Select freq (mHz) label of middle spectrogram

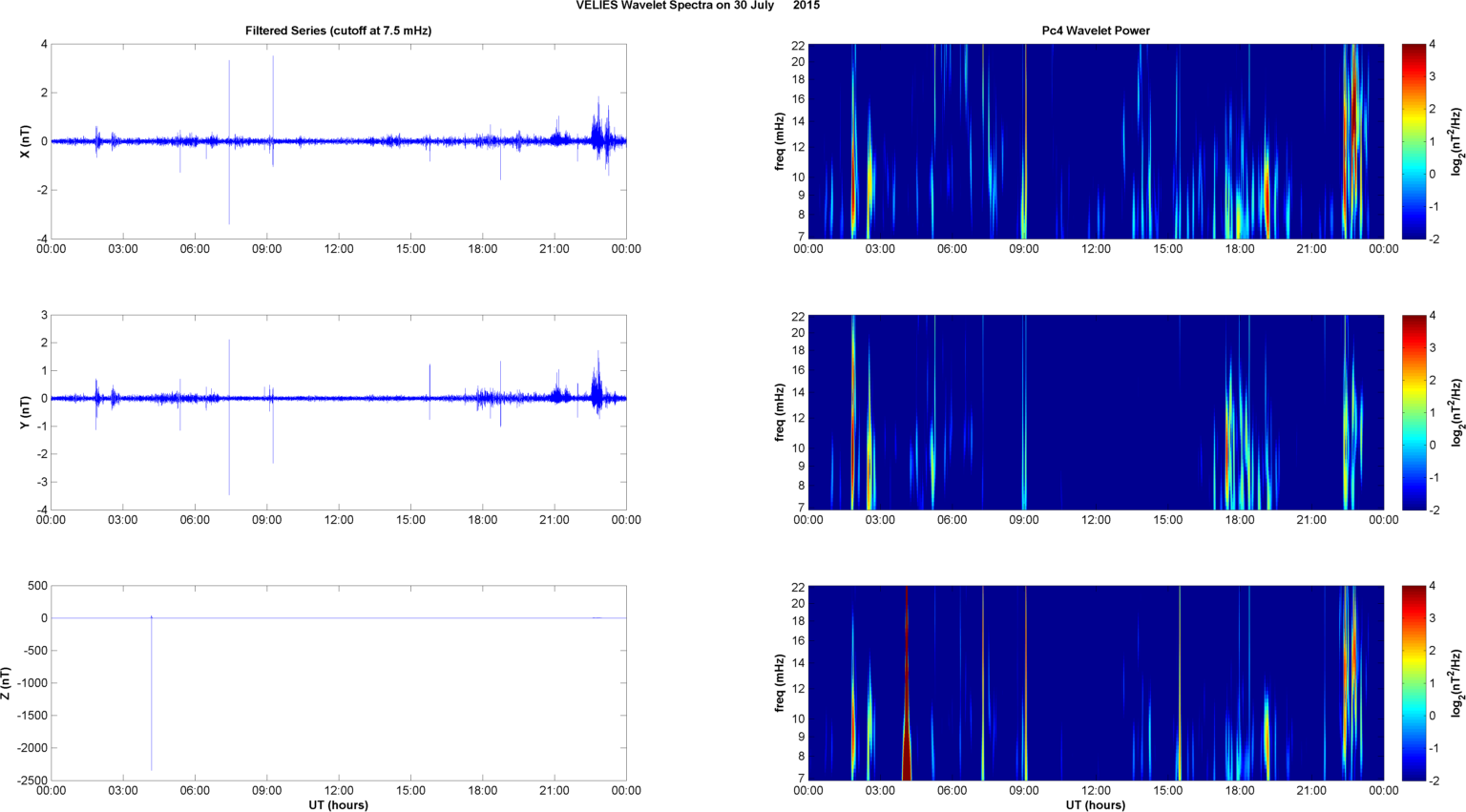click(780, 412)
